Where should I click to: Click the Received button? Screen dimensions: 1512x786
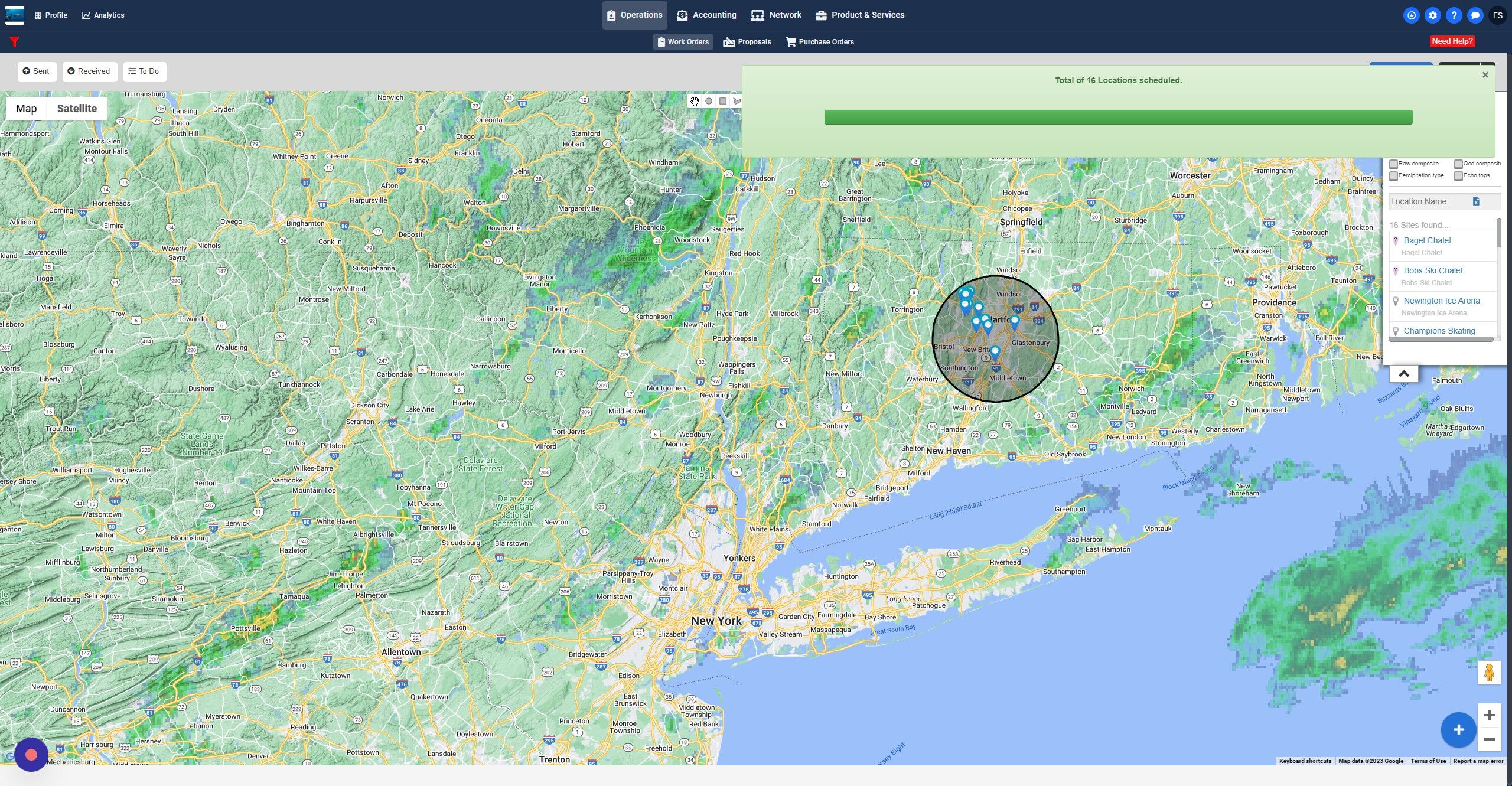coord(89,71)
